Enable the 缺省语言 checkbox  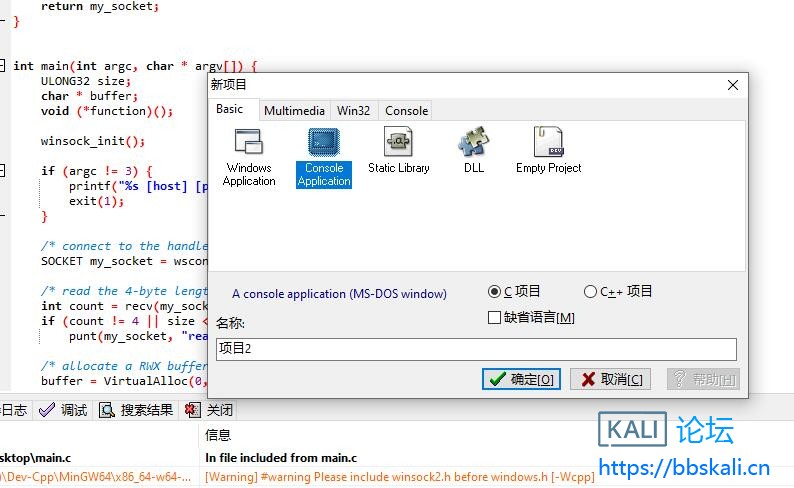pos(494,318)
